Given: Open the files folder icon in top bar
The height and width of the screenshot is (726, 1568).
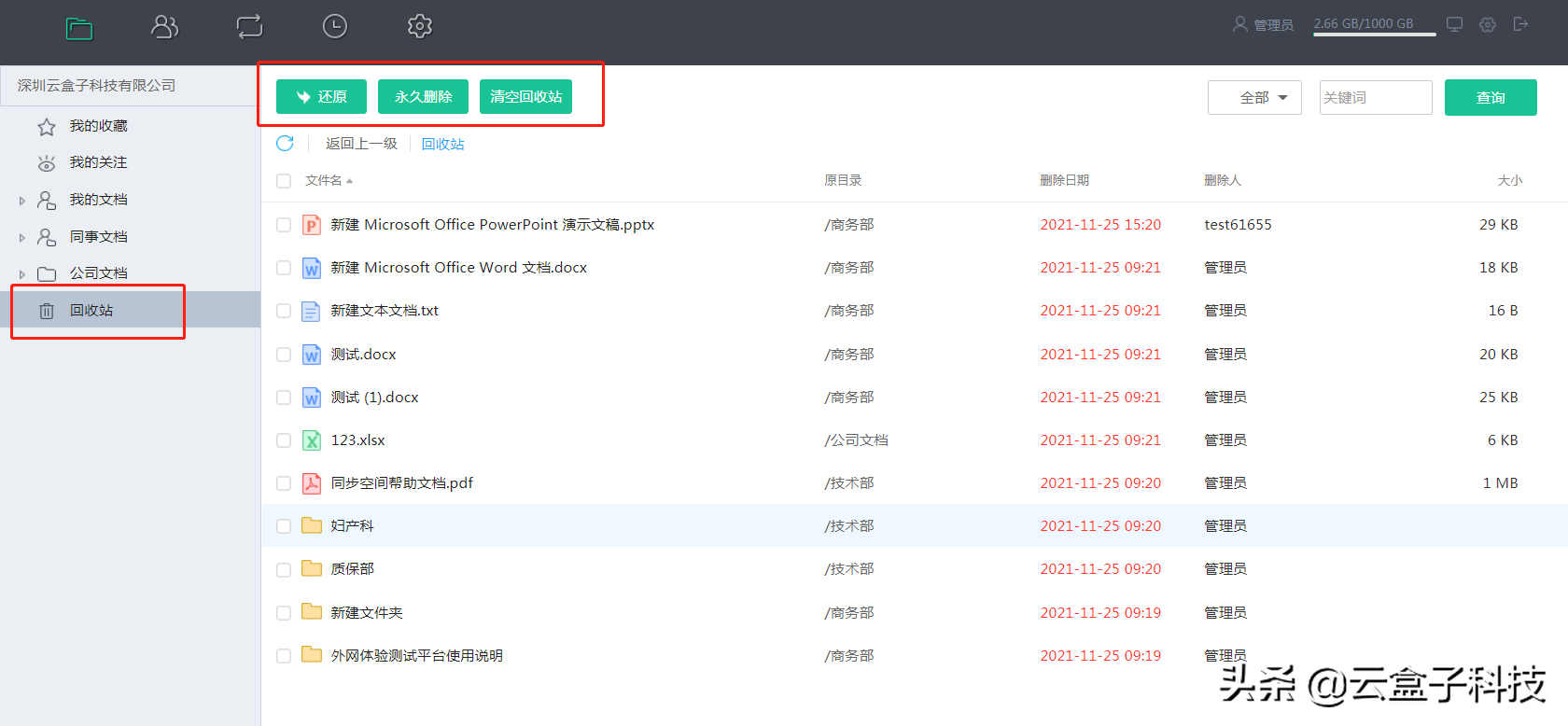Looking at the screenshot, I should point(79,28).
